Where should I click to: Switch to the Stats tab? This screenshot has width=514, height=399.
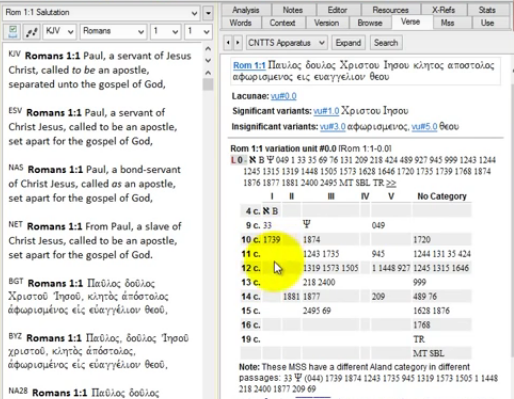pyautogui.click(x=487, y=10)
